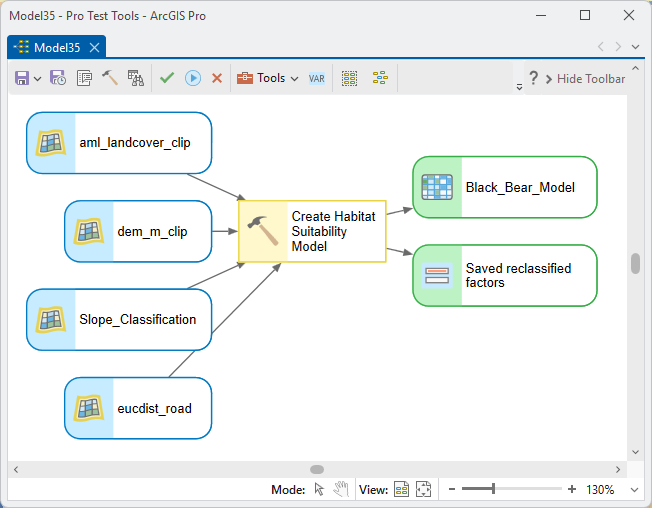Image resolution: width=652 pixels, height=508 pixels.
Task: Click Hide Toolbar
Action: 585,79
